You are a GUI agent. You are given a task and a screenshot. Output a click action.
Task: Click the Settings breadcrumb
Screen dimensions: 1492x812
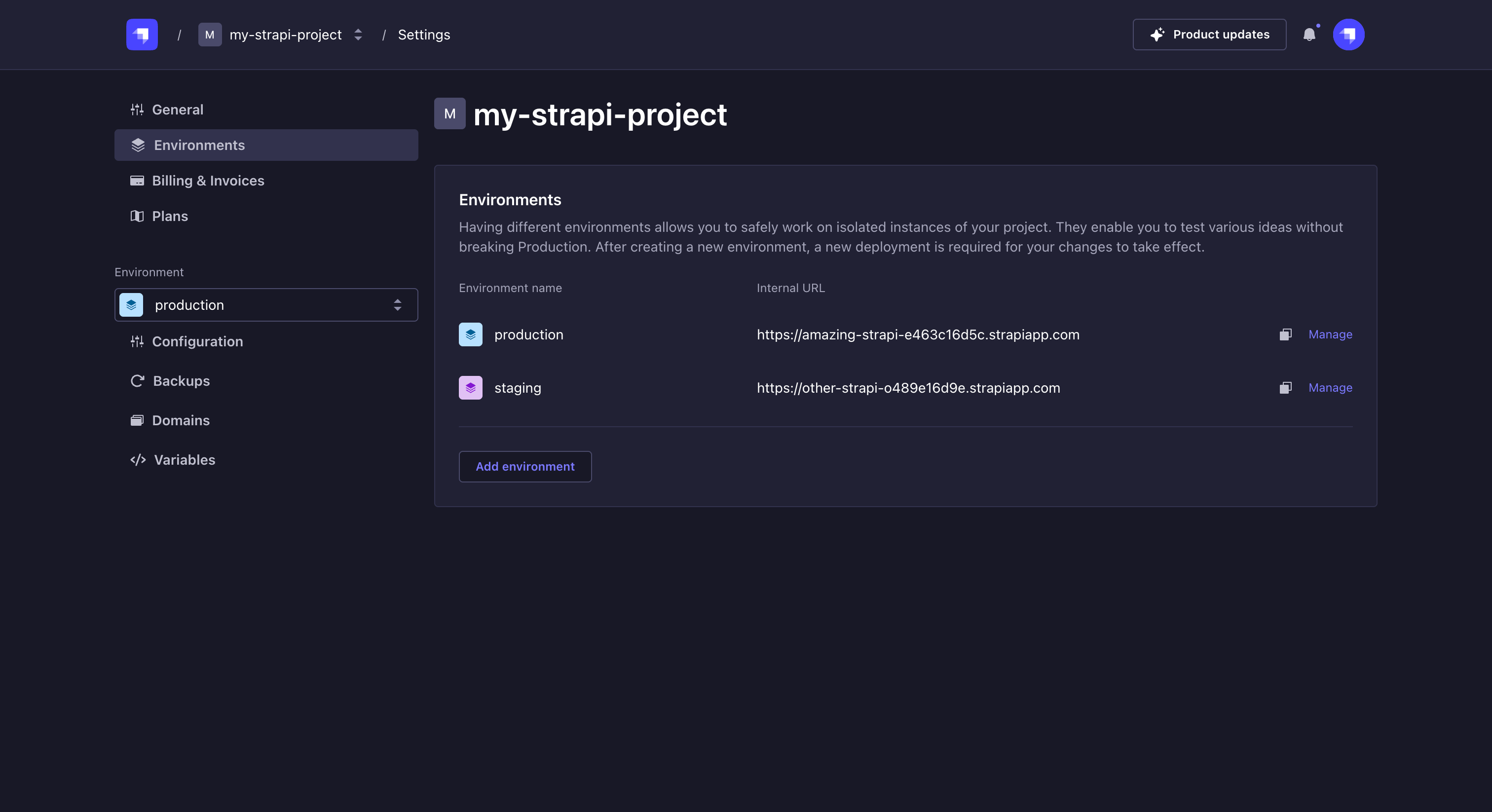[x=424, y=35]
